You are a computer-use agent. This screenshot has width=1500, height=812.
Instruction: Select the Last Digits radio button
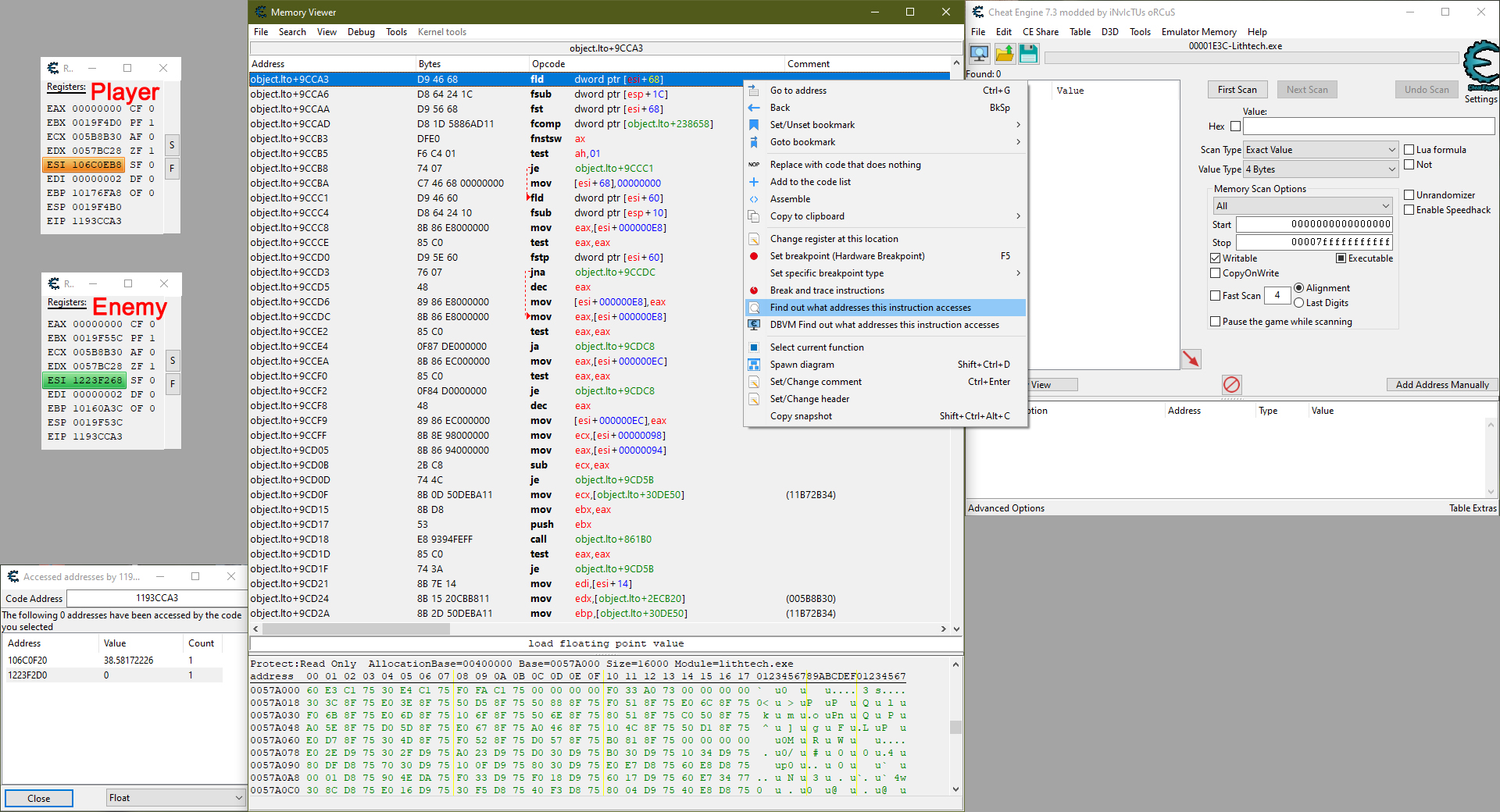1298,303
